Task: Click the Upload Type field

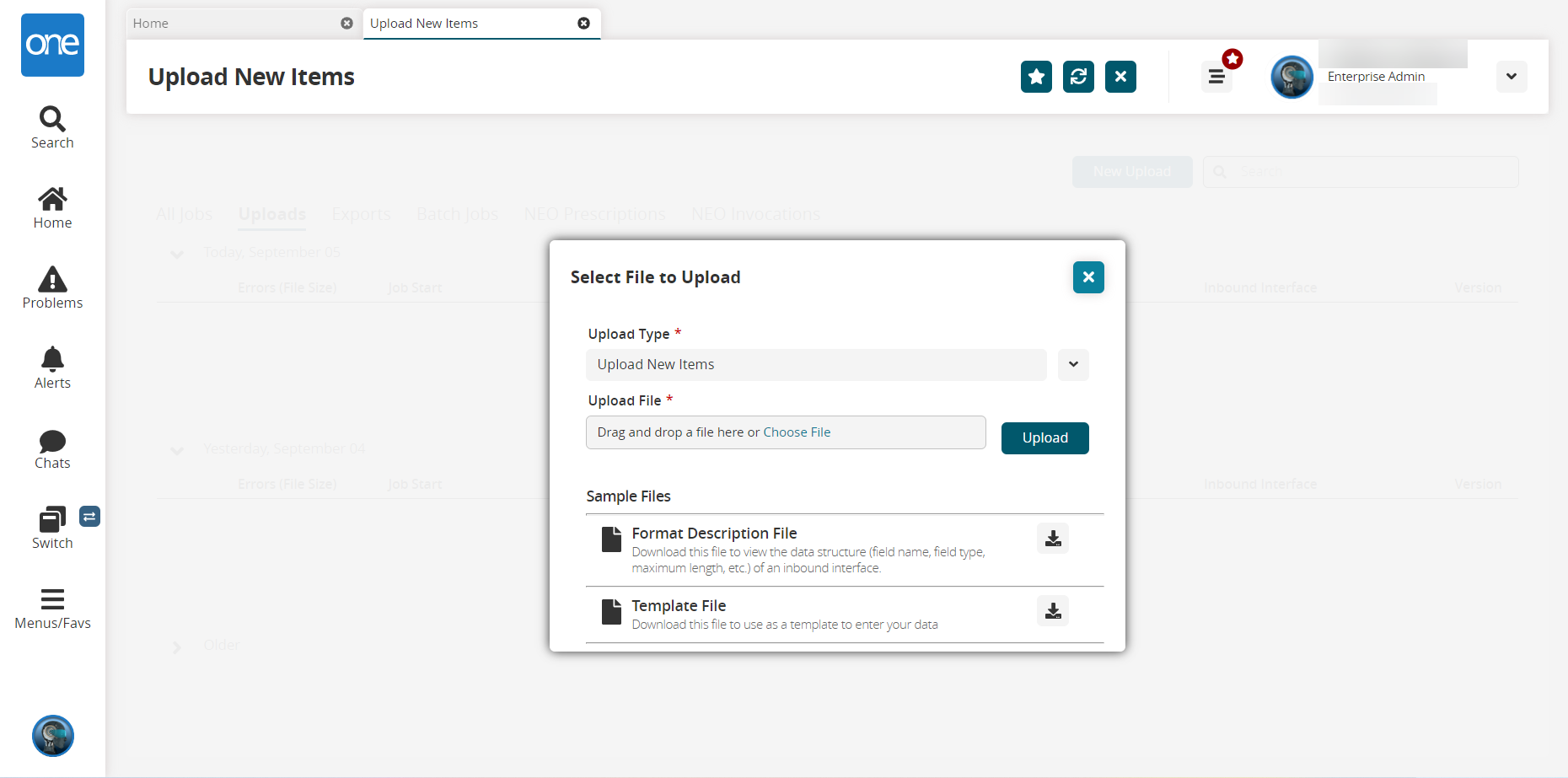Action: tap(816, 365)
